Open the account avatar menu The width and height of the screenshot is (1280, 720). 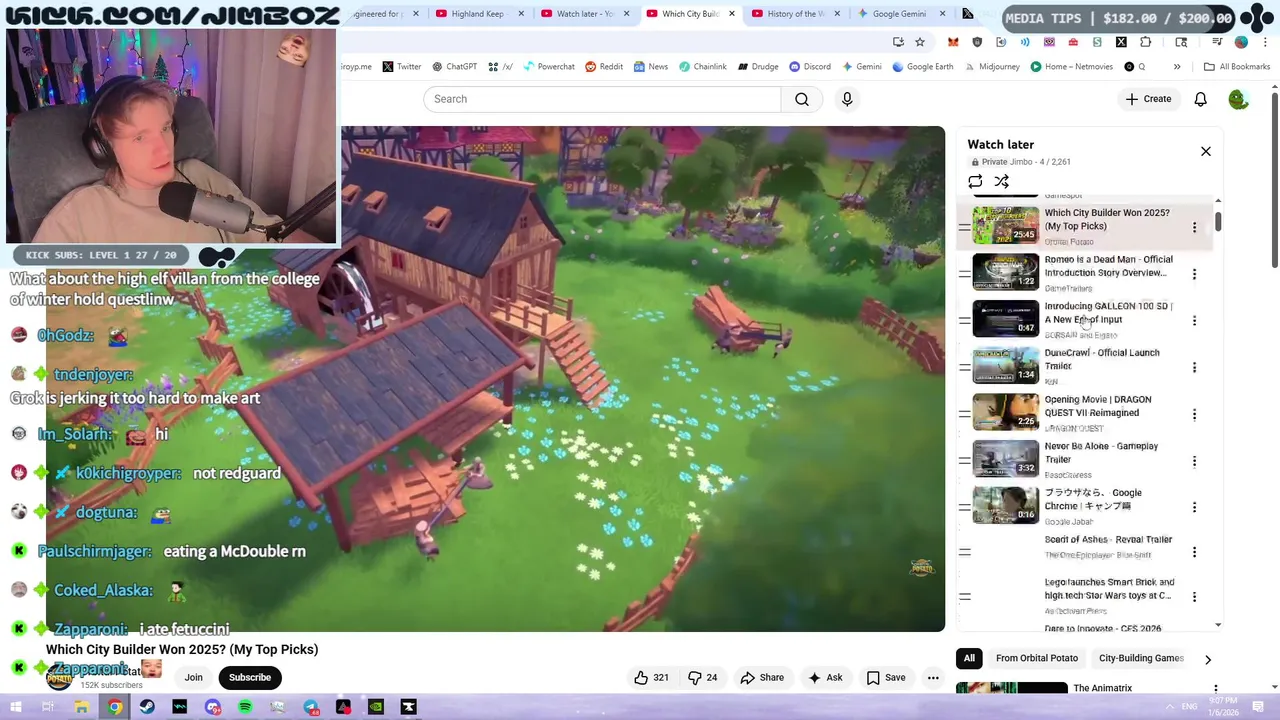[1238, 99]
